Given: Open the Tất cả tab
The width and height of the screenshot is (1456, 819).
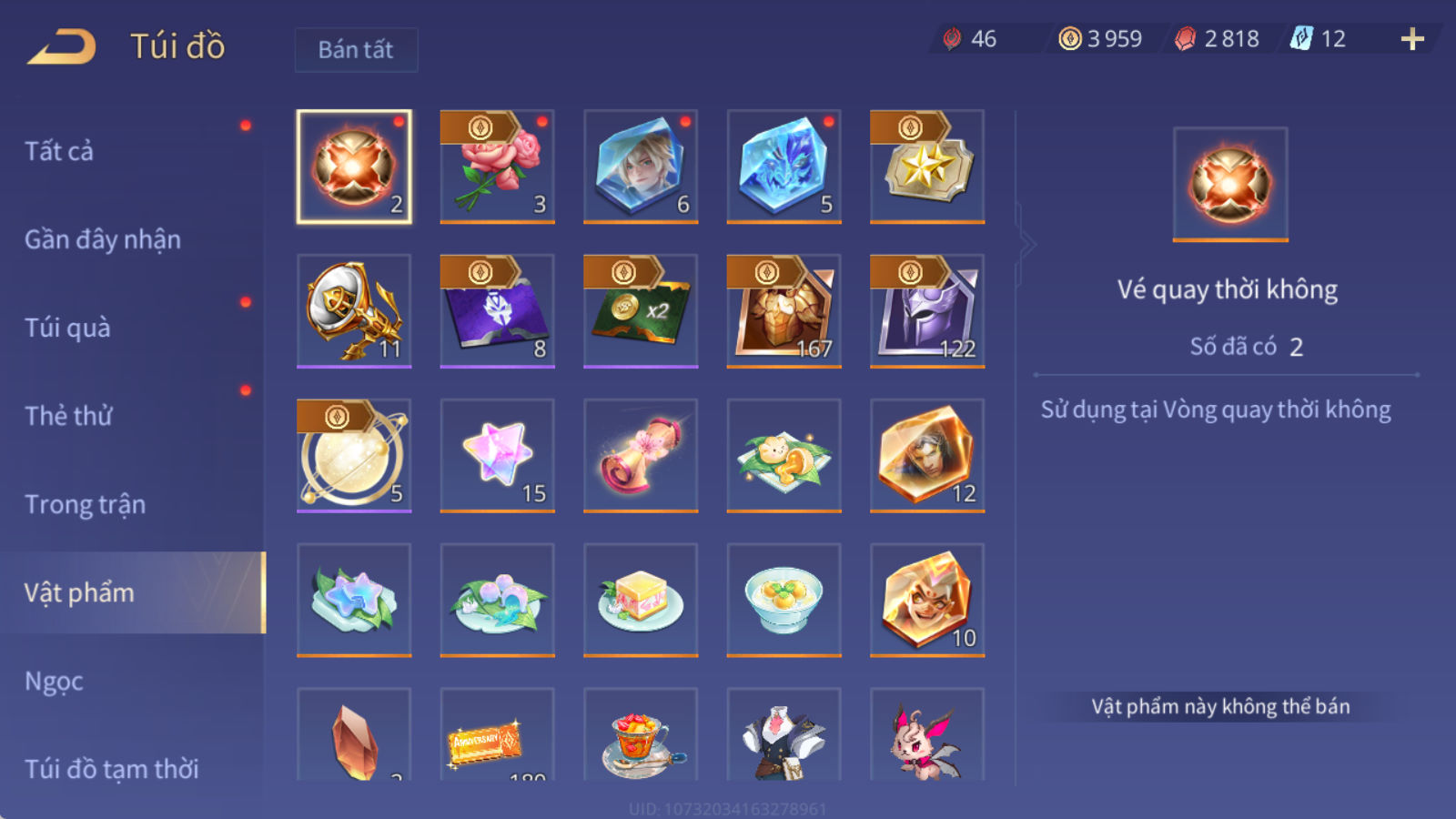Looking at the screenshot, I should [59, 151].
